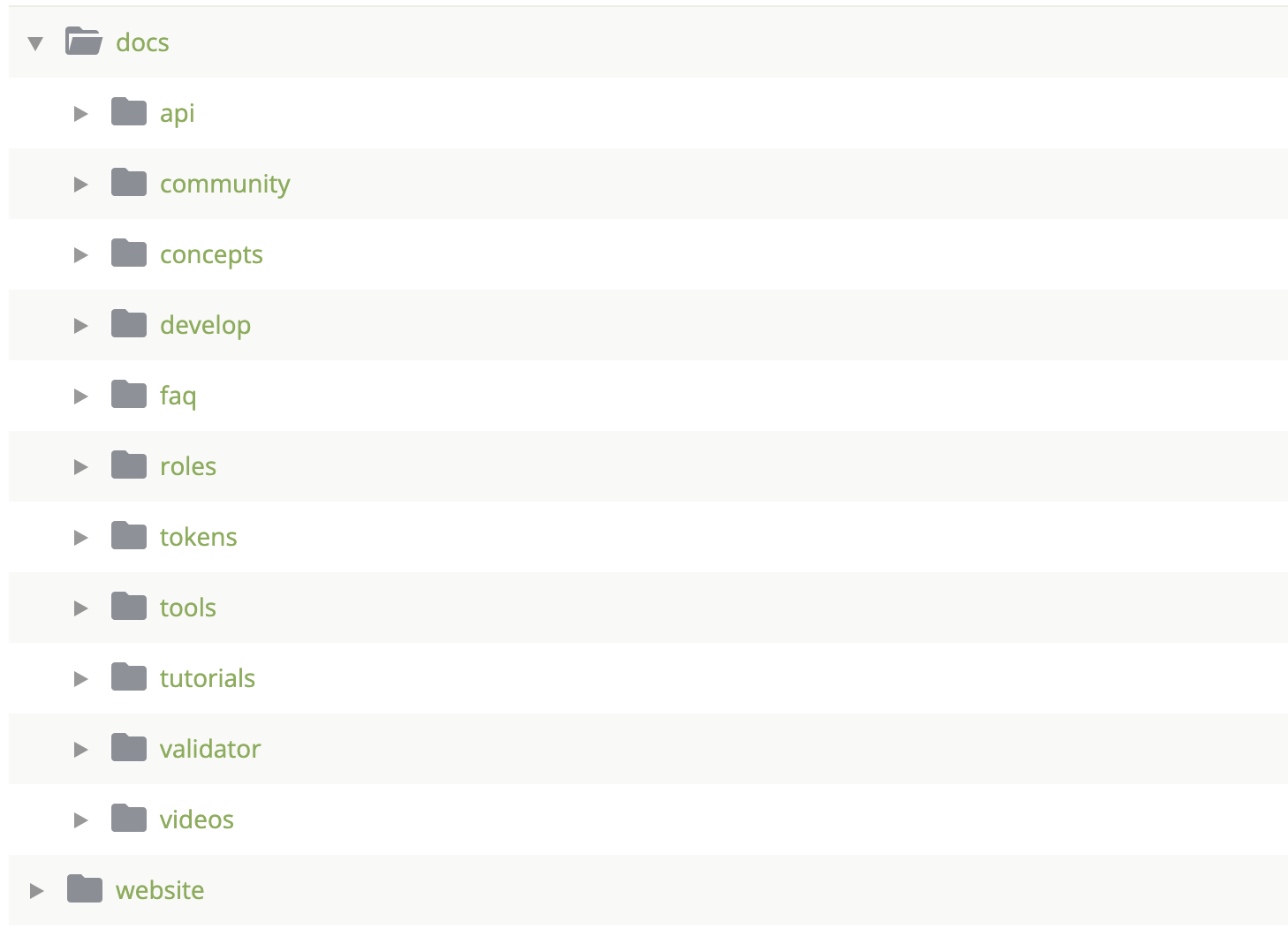Click the website folder icon
Viewport: 1288px width, 929px height.
(x=85, y=889)
